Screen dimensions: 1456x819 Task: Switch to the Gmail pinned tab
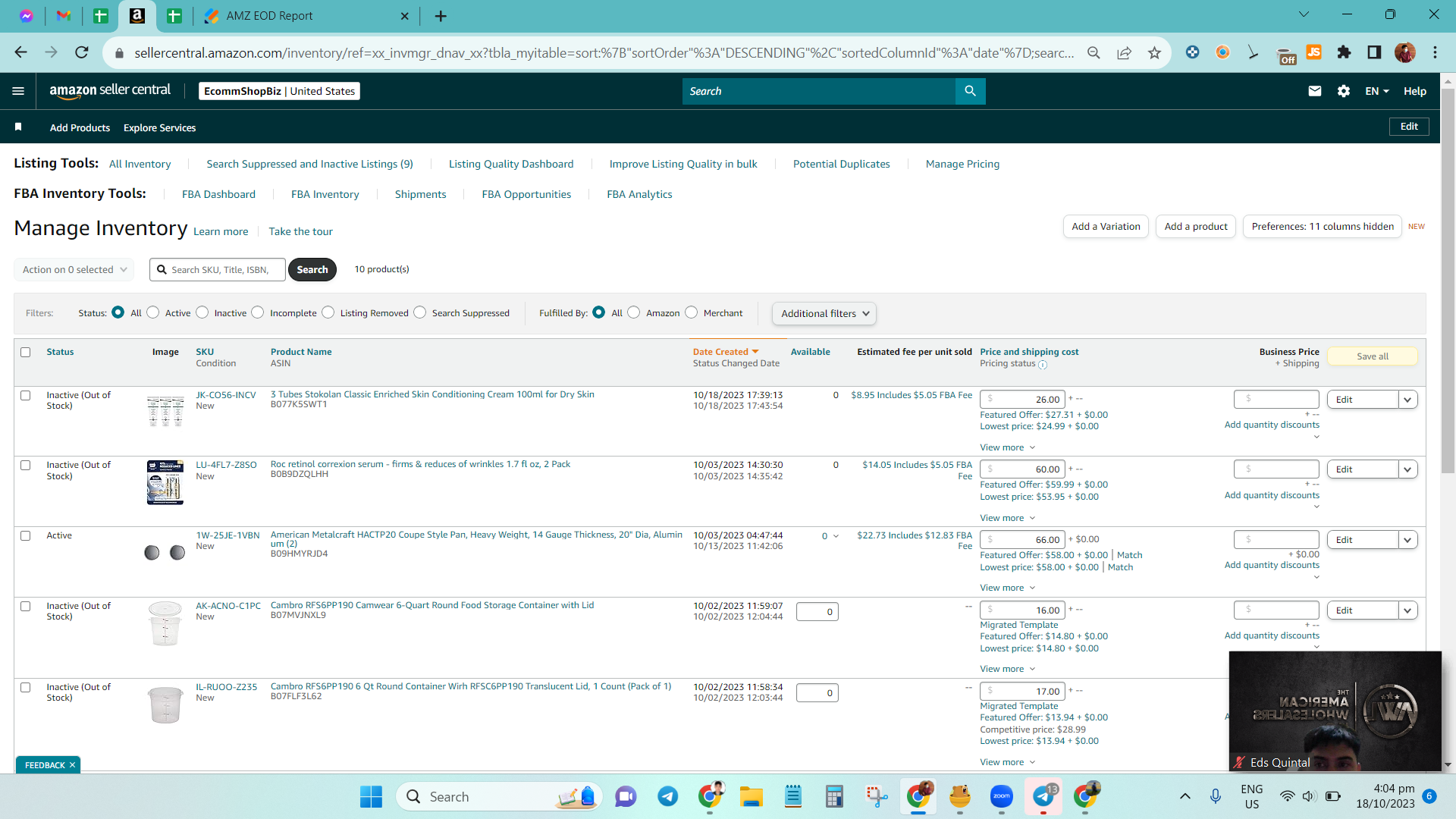64,16
